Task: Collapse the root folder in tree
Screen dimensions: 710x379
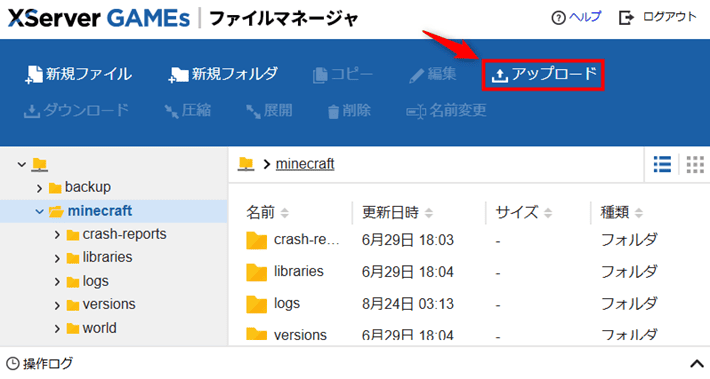Action: (21, 164)
